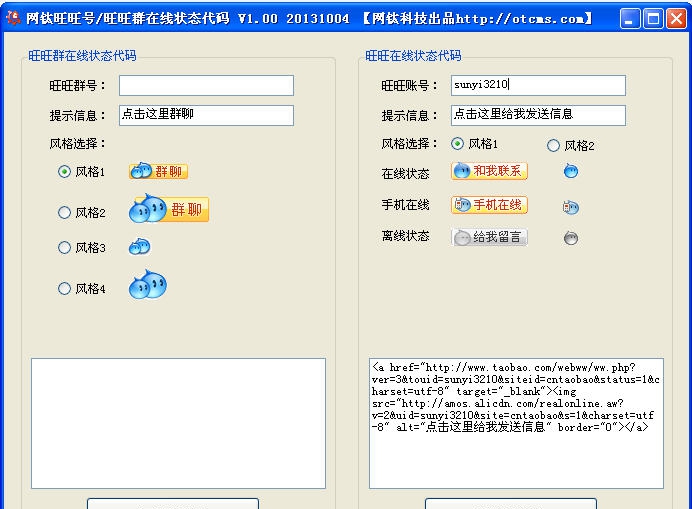Click the 旺旺账号 field containing sunyi3210
Viewport: 692px width, 509px height.
point(538,85)
